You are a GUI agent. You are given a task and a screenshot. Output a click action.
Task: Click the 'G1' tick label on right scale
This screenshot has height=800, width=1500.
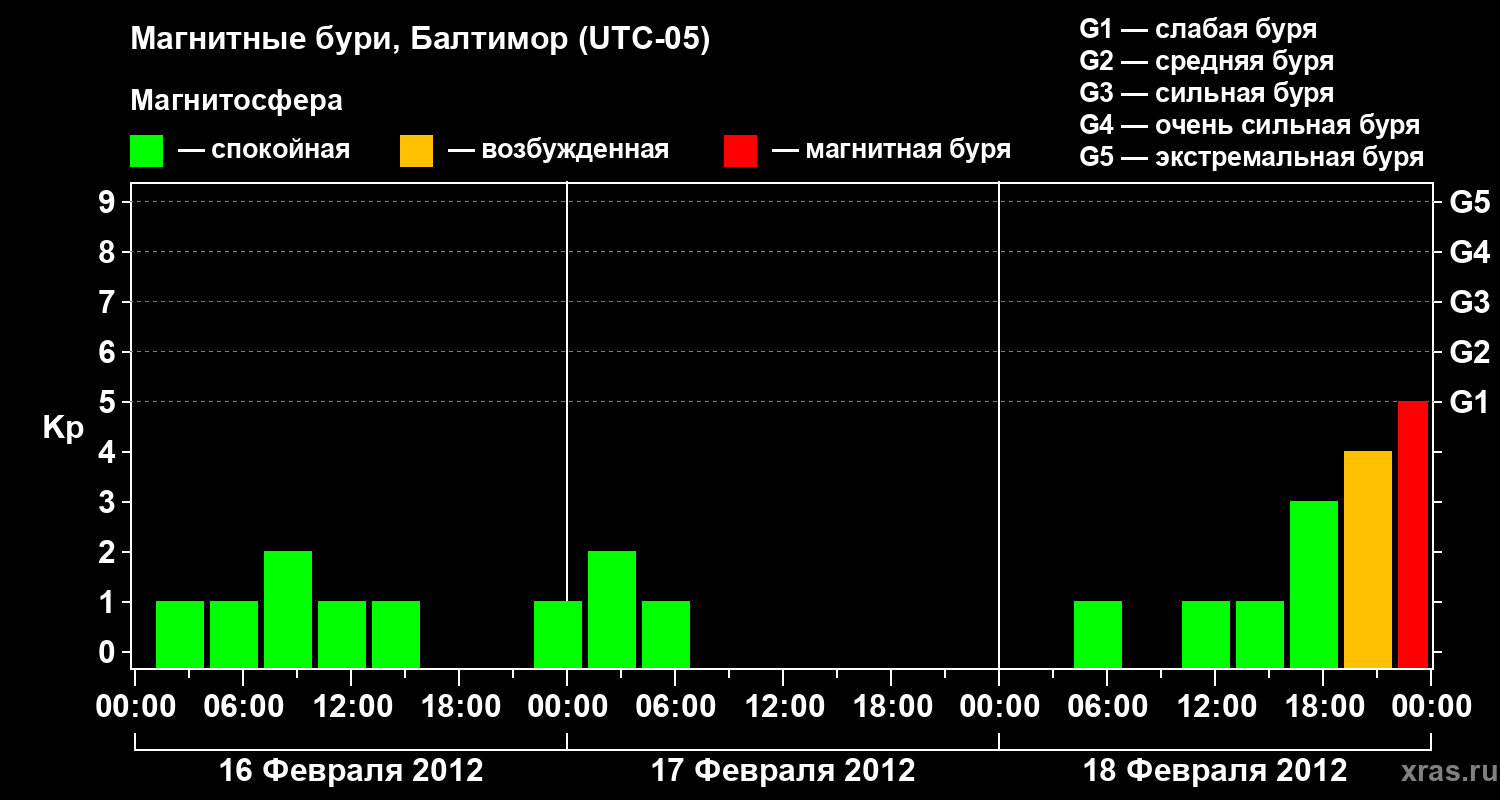pyautogui.click(x=1469, y=402)
